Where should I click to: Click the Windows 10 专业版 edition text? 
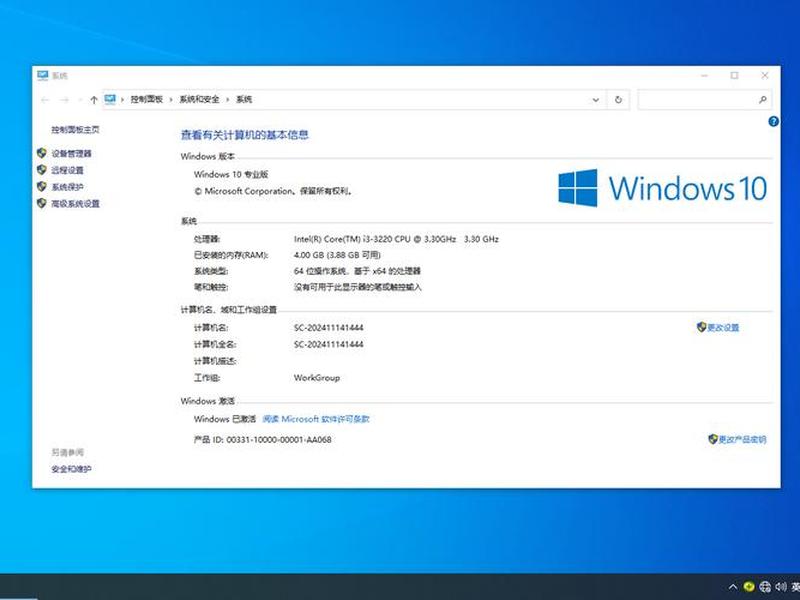[231, 174]
